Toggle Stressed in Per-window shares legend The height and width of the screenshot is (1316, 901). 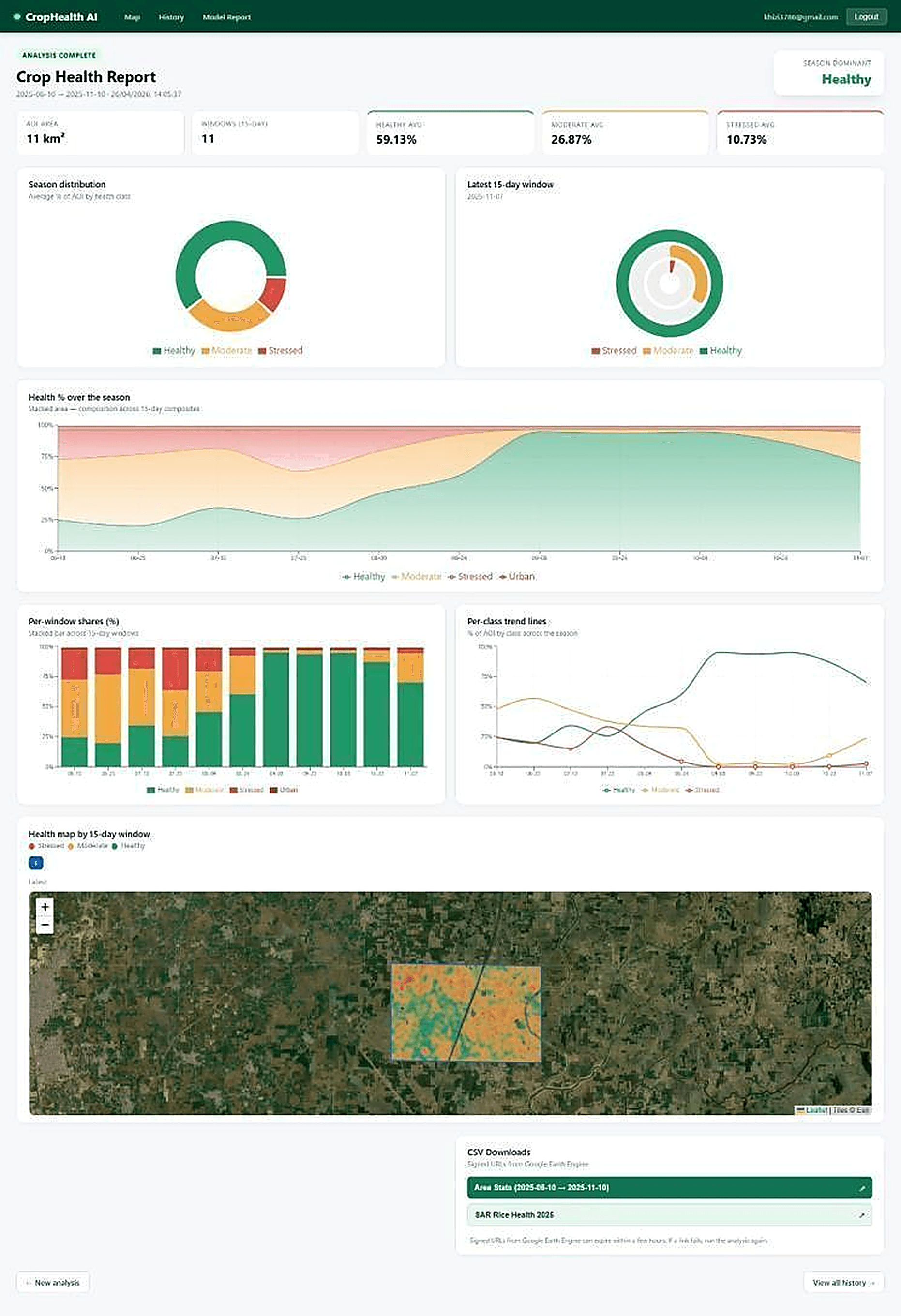[246, 790]
